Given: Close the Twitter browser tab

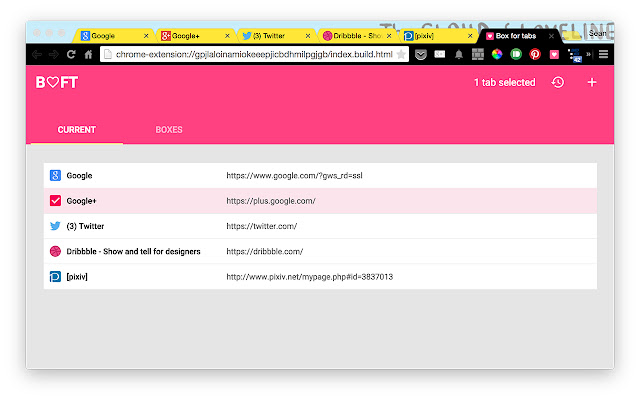Looking at the screenshot, I should tap(308, 36).
